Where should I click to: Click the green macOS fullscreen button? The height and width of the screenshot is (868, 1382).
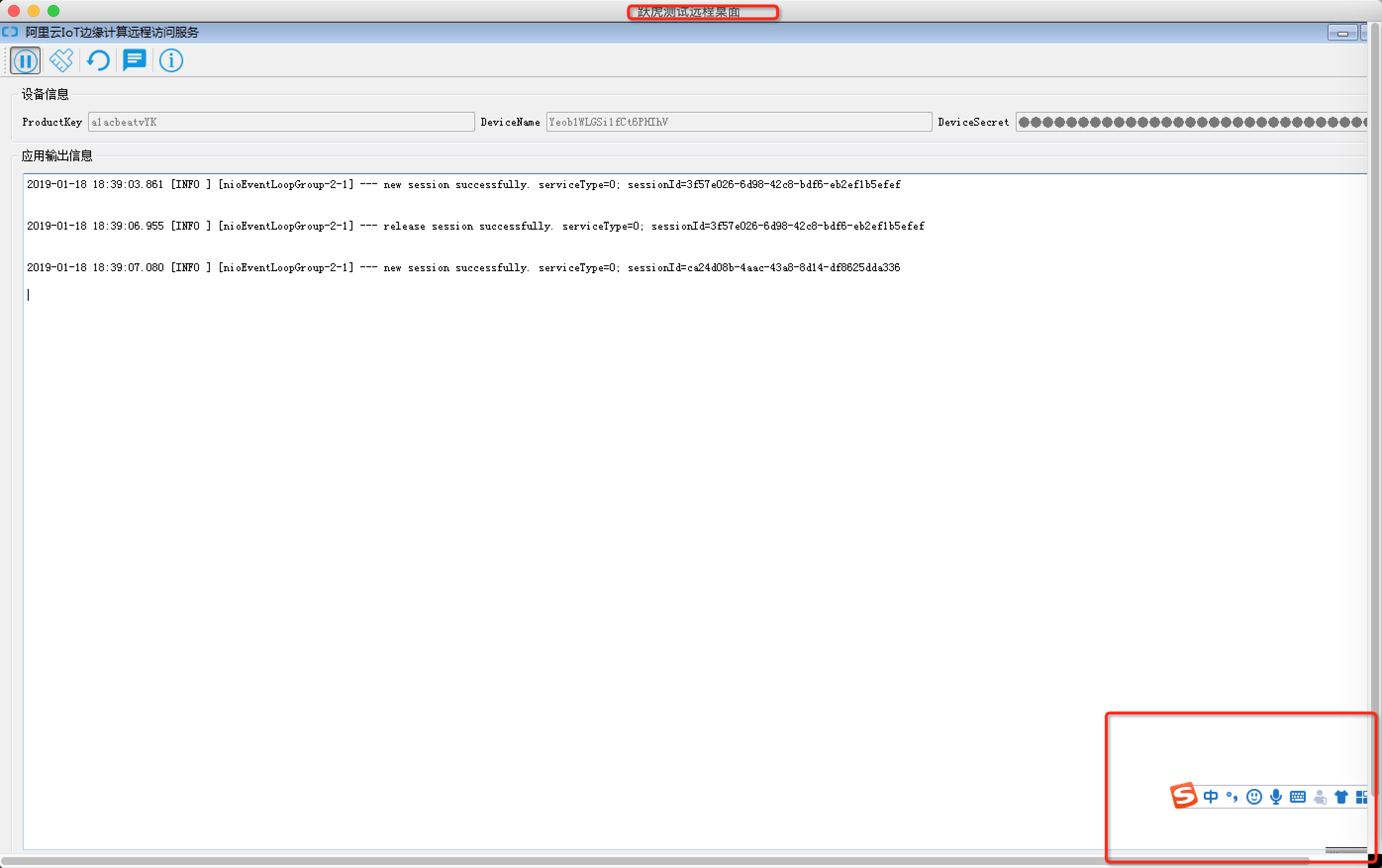(53, 11)
